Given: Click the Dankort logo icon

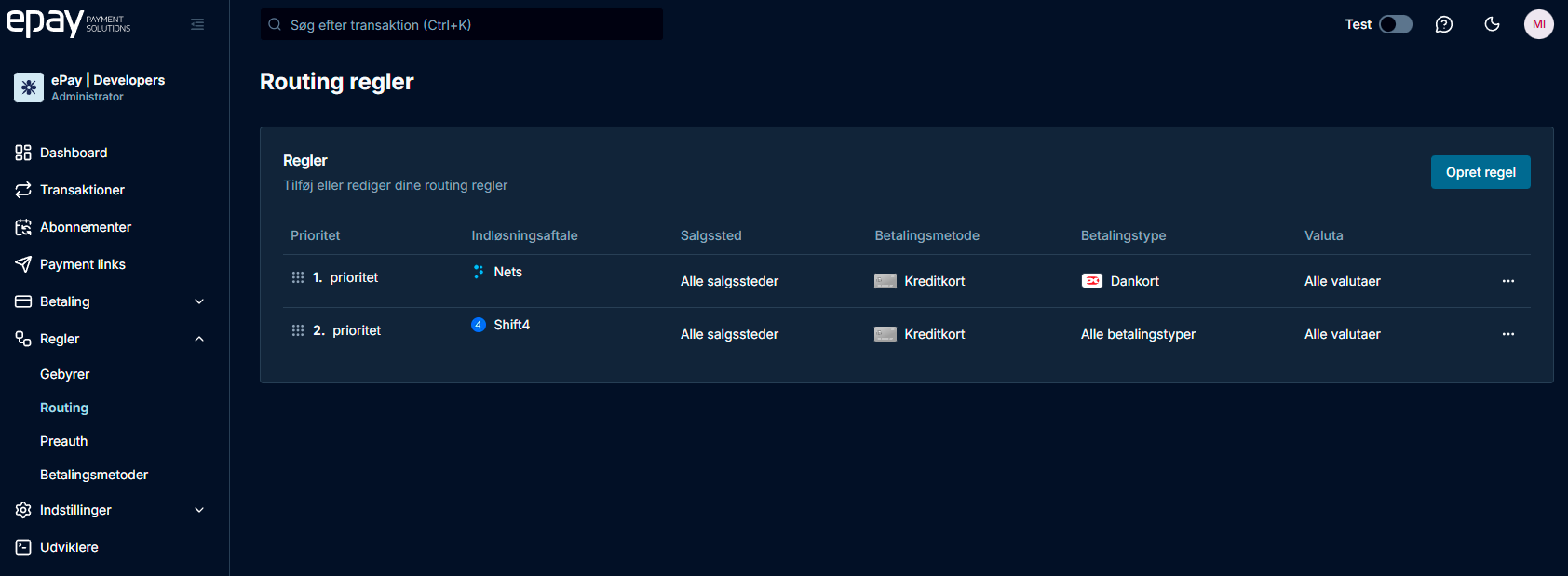Looking at the screenshot, I should [x=1092, y=281].
